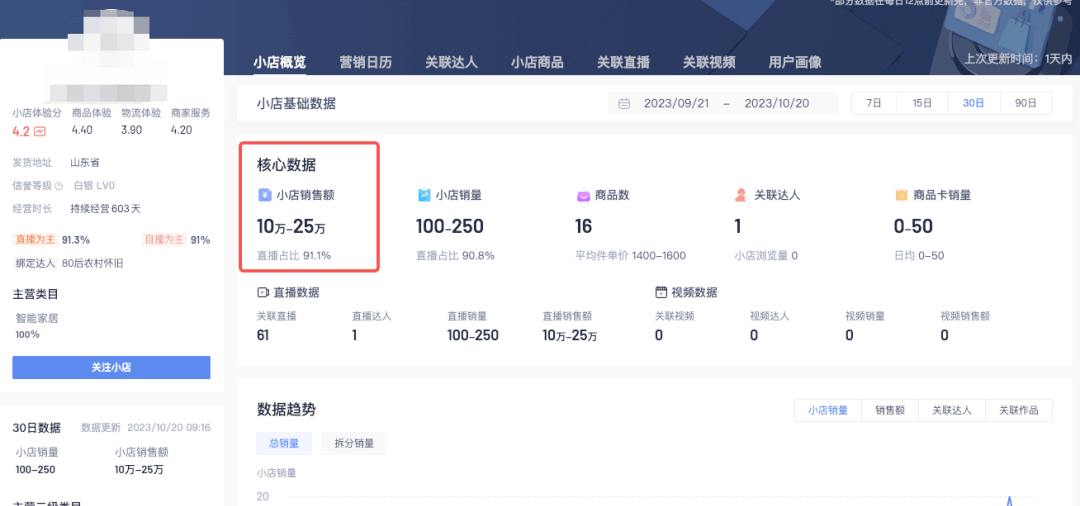Click the 绑定达人 name 80后农村怀旧
The width and height of the screenshot is (1080, 506).
pos(92,263)
